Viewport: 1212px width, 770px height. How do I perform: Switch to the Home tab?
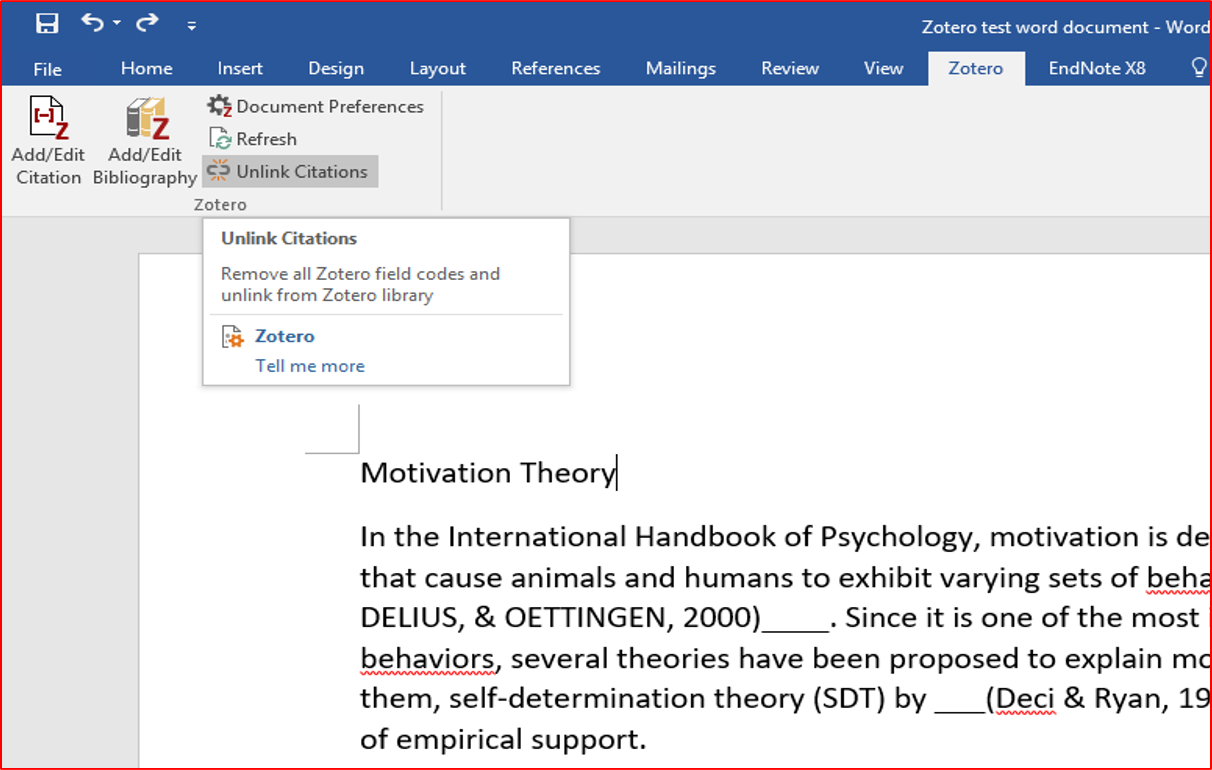tap(147, 68)
